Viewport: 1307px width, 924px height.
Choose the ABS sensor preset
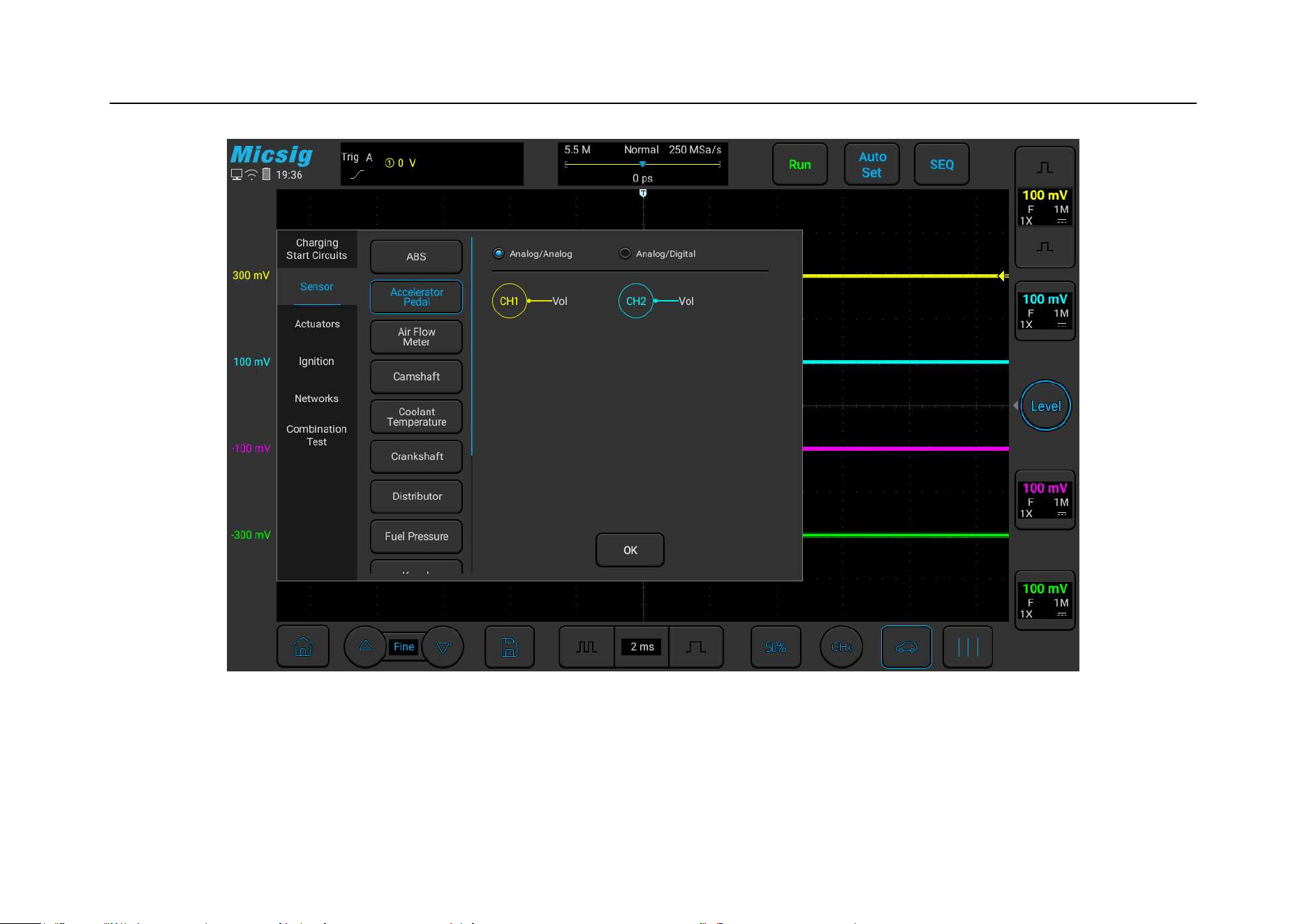click(x=416, y=257)
